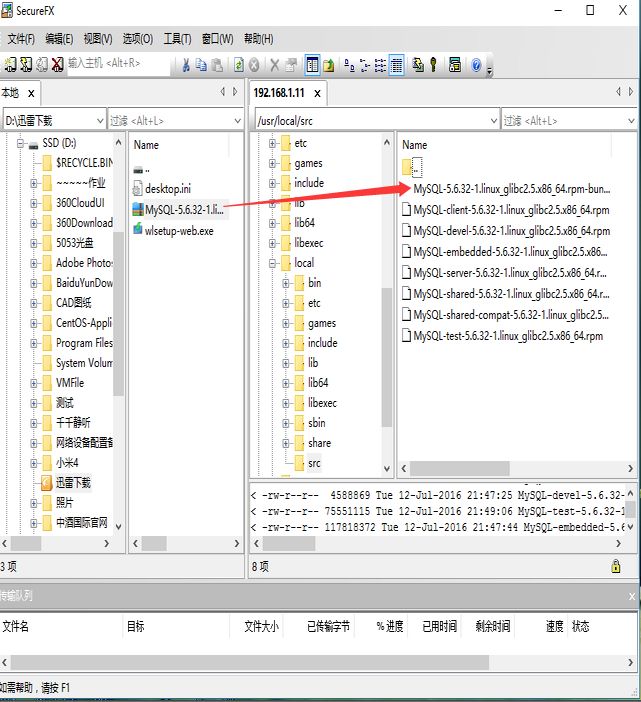Close the 本地 tab
Viewport: 641px width, 702px height.
tap(31, 93)
